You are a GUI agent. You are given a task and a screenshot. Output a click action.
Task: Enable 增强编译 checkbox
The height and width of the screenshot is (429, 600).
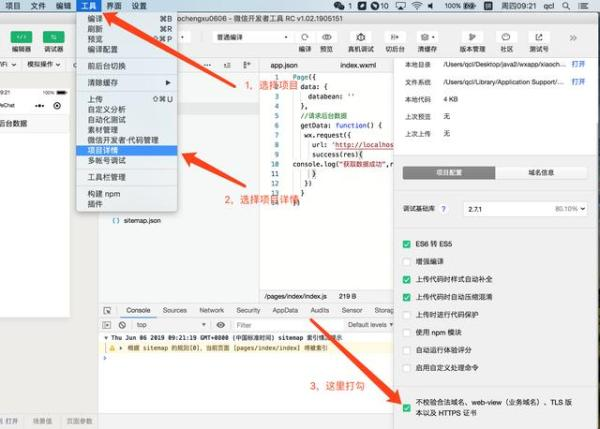point(406,262)
